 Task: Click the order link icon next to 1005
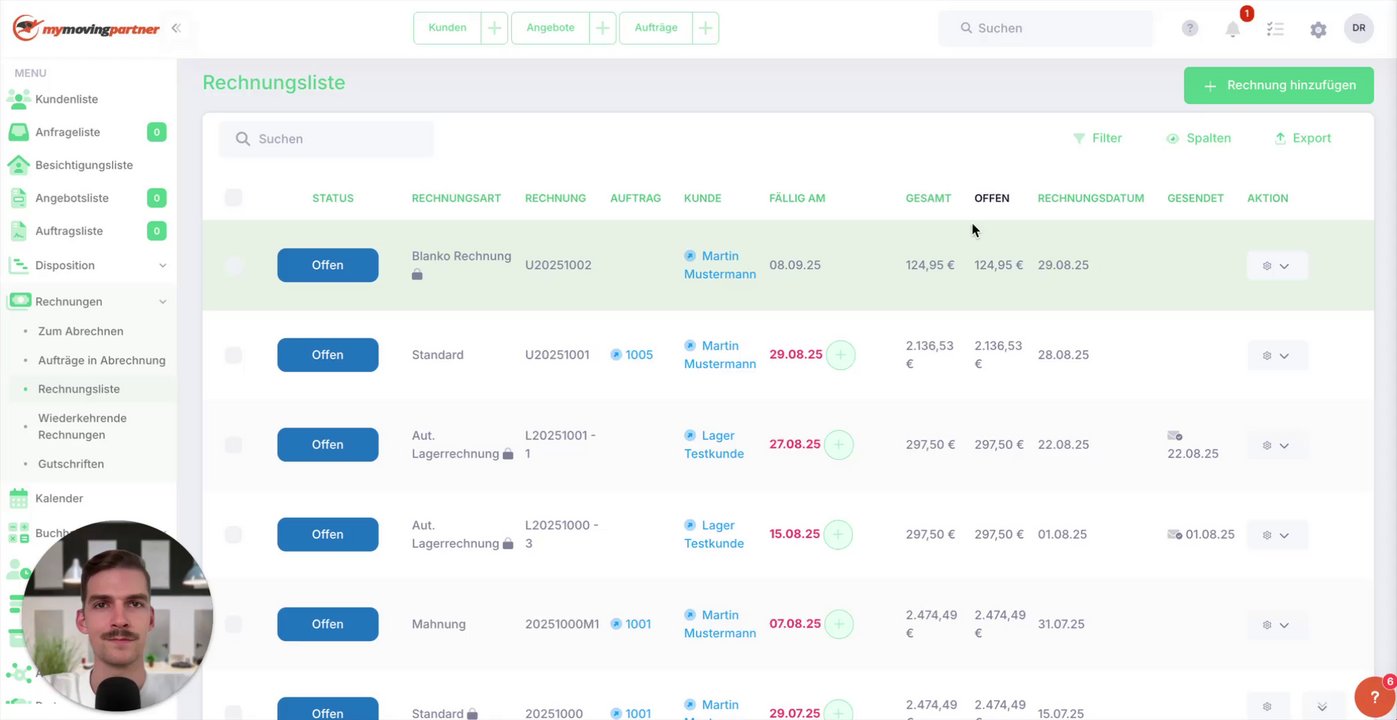pos(616,355)
